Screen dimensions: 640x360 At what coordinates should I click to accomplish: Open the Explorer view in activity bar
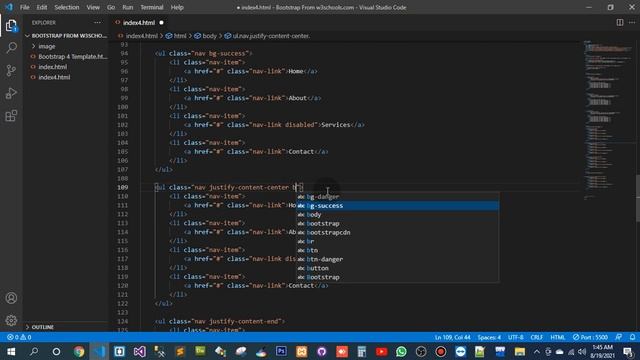point(11,26)
